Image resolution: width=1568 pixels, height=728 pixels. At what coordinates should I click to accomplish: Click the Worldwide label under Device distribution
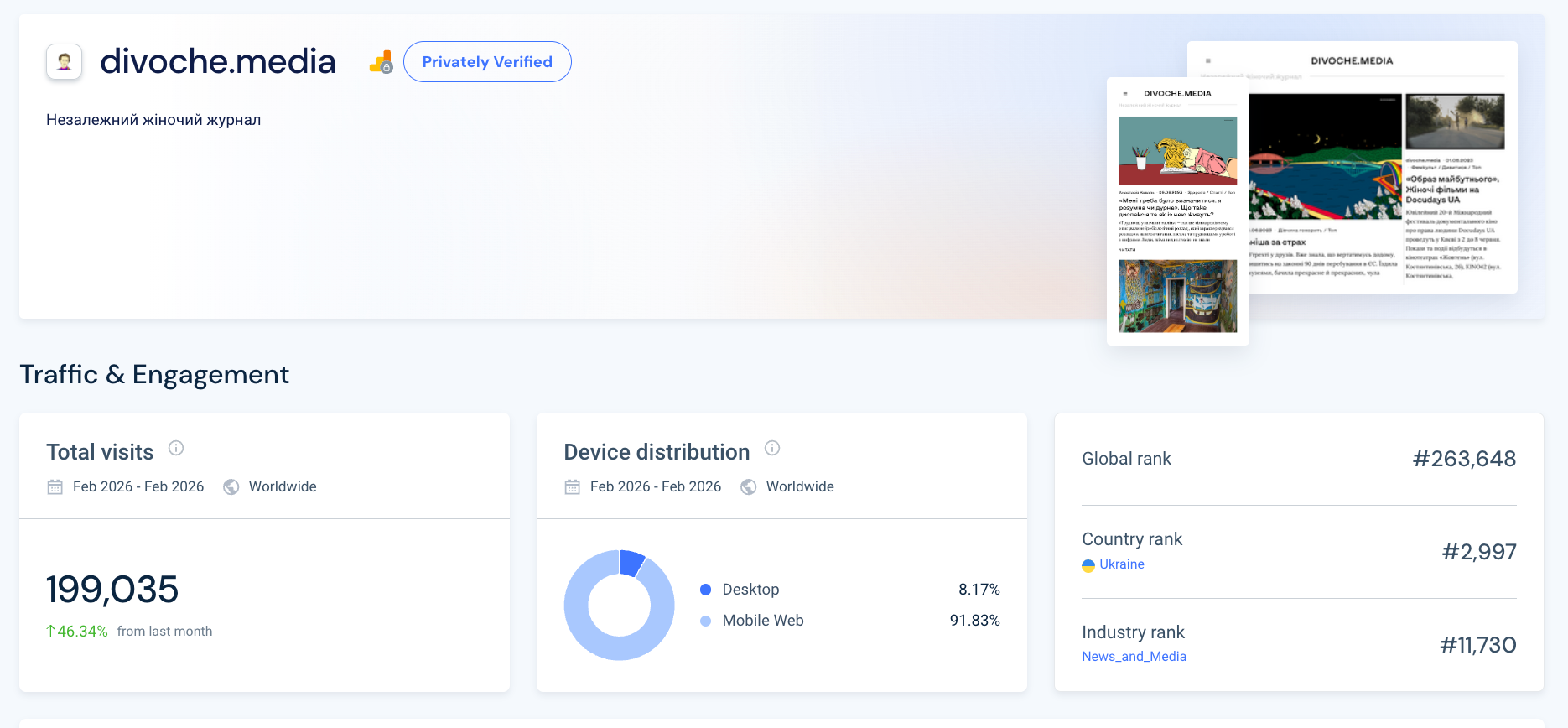coord(800,486)
